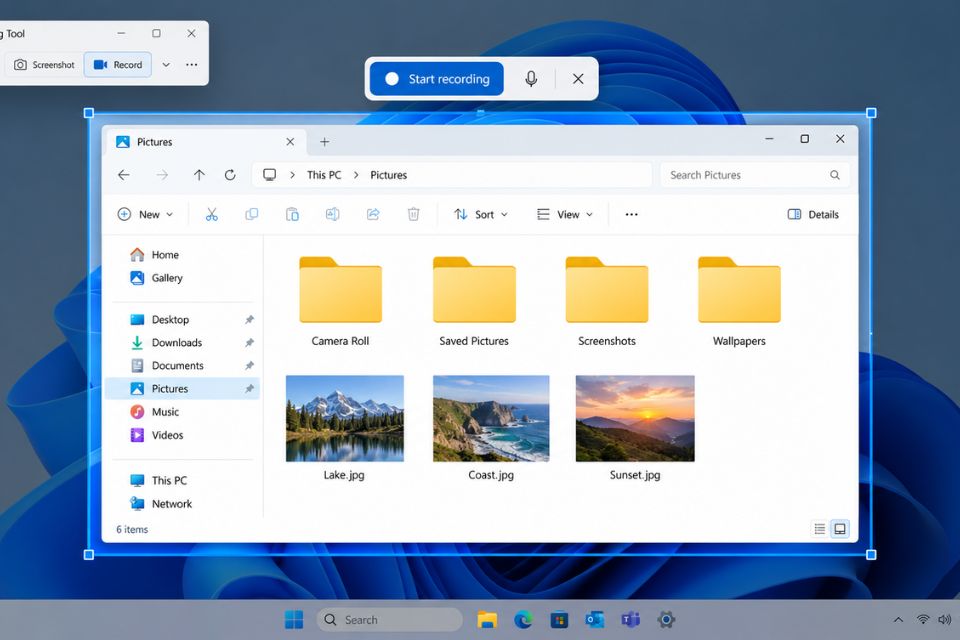Select the Wallpapers folder
The width and height of the screenshot is (960, 640).
pos(739,302)
